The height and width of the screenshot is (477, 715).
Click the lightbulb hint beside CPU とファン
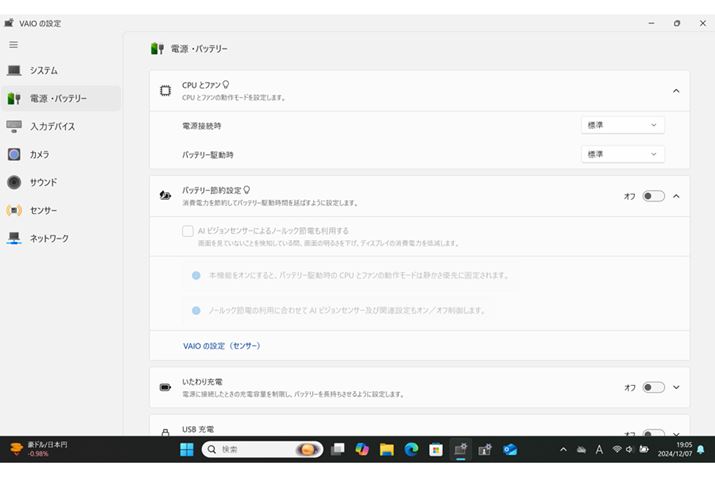226,85
